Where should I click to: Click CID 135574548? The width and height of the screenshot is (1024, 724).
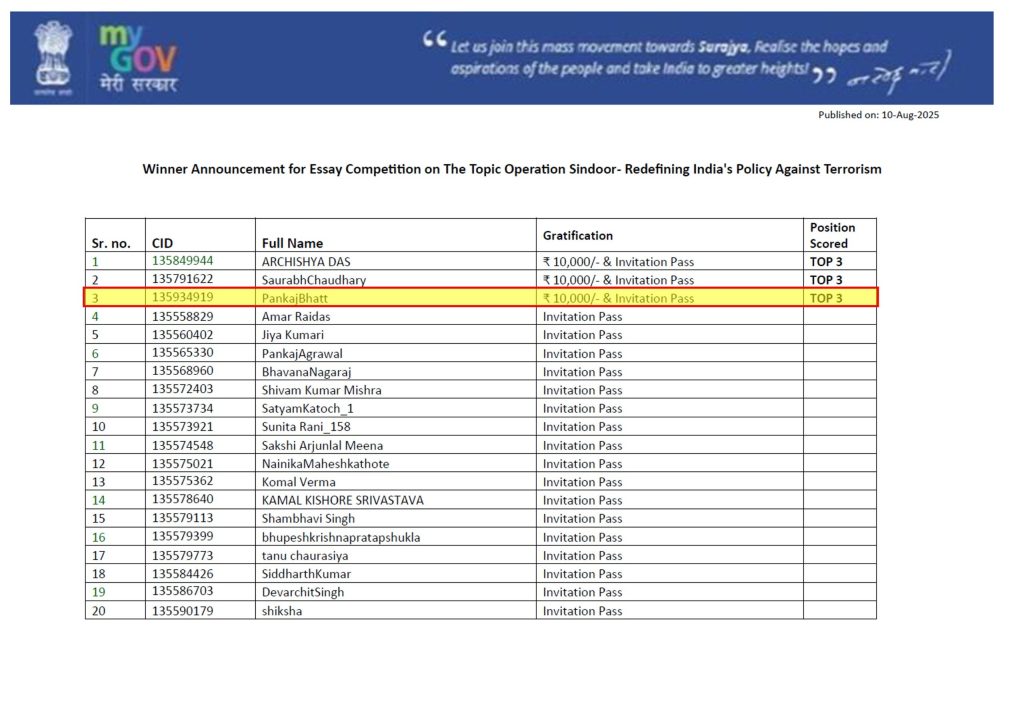point(183,446)
